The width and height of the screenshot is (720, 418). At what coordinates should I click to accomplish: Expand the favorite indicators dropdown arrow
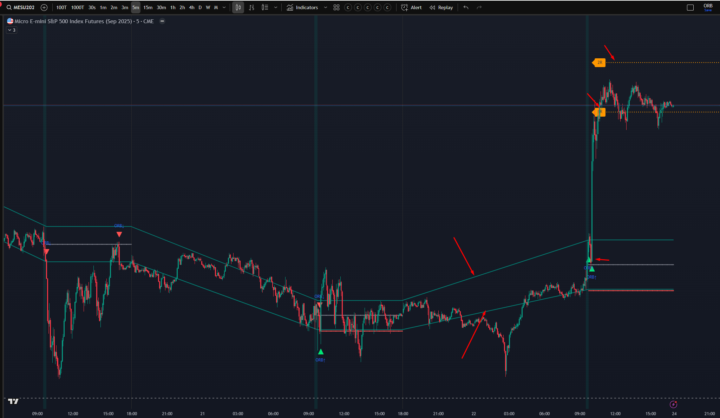[x=325, y=7]
